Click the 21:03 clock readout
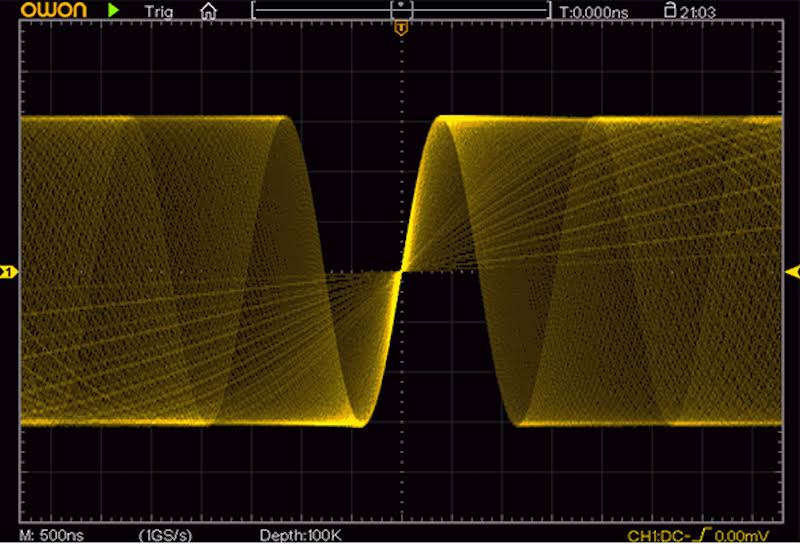The width and height of the screenshot is (800, 544). [x=697, y=12]
